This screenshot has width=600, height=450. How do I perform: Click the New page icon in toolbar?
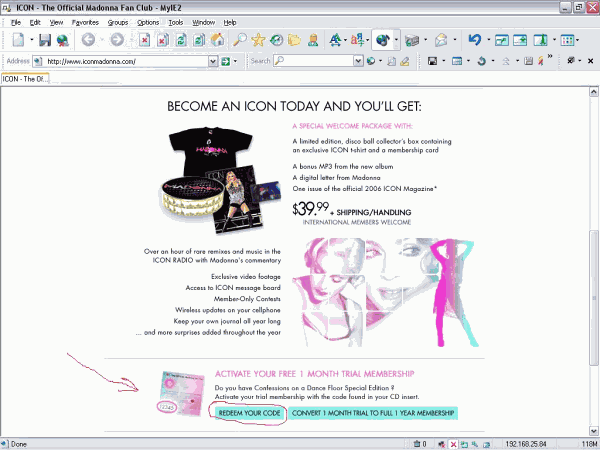click(18, 40)
